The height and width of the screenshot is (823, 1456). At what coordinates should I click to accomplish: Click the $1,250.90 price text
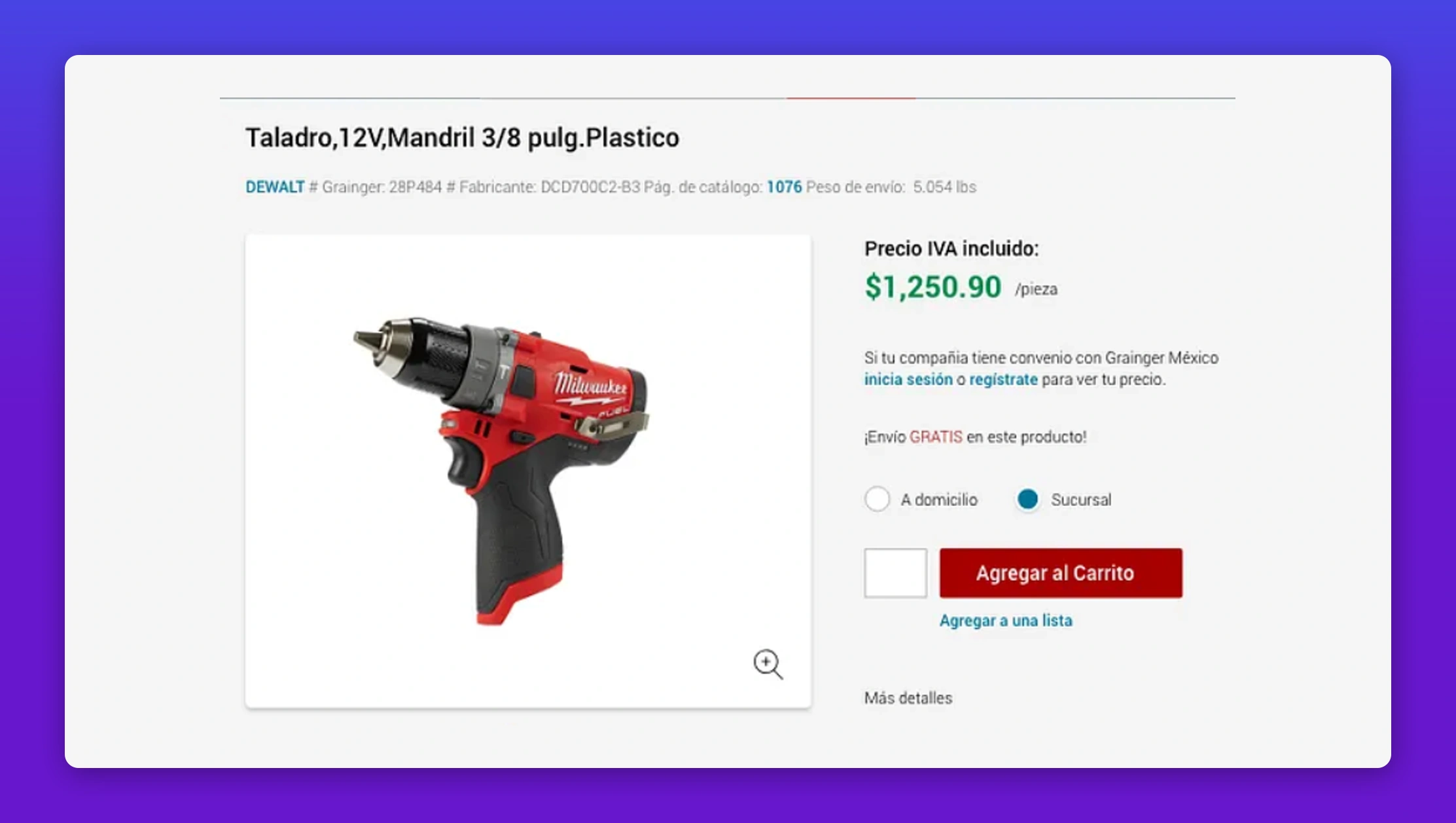click(932, 287)
